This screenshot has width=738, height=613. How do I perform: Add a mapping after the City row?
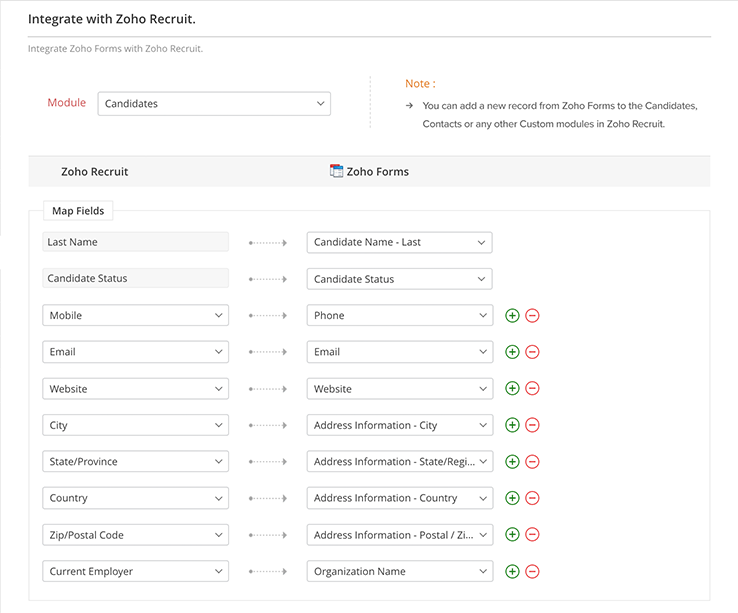(x=512, y=425)
